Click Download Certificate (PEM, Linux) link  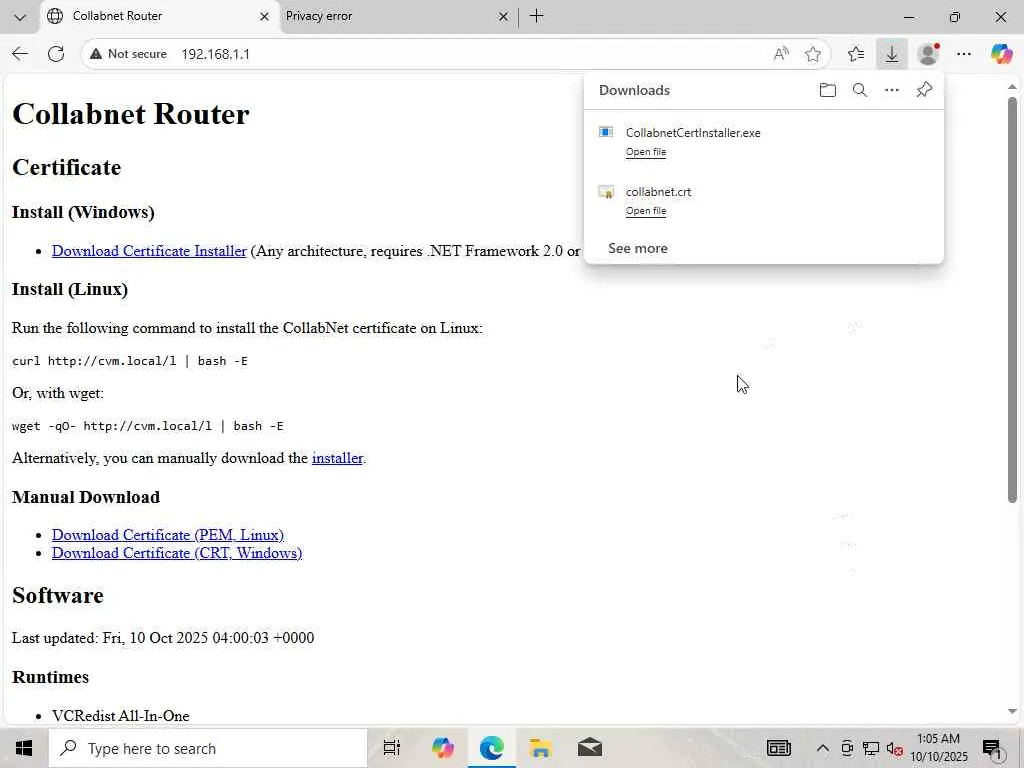(x=168, y=535)
